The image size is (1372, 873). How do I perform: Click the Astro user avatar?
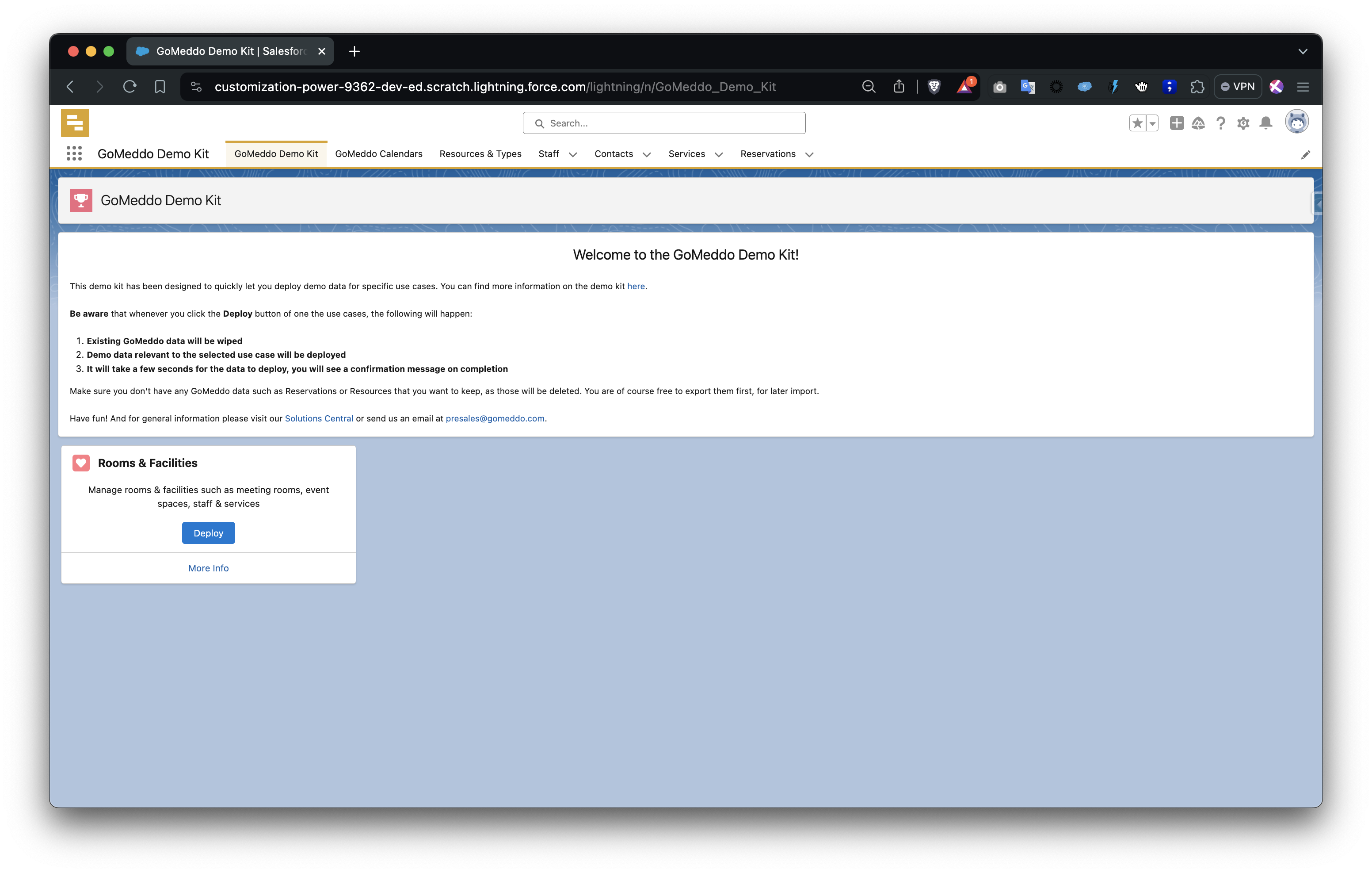(1297, 122)
